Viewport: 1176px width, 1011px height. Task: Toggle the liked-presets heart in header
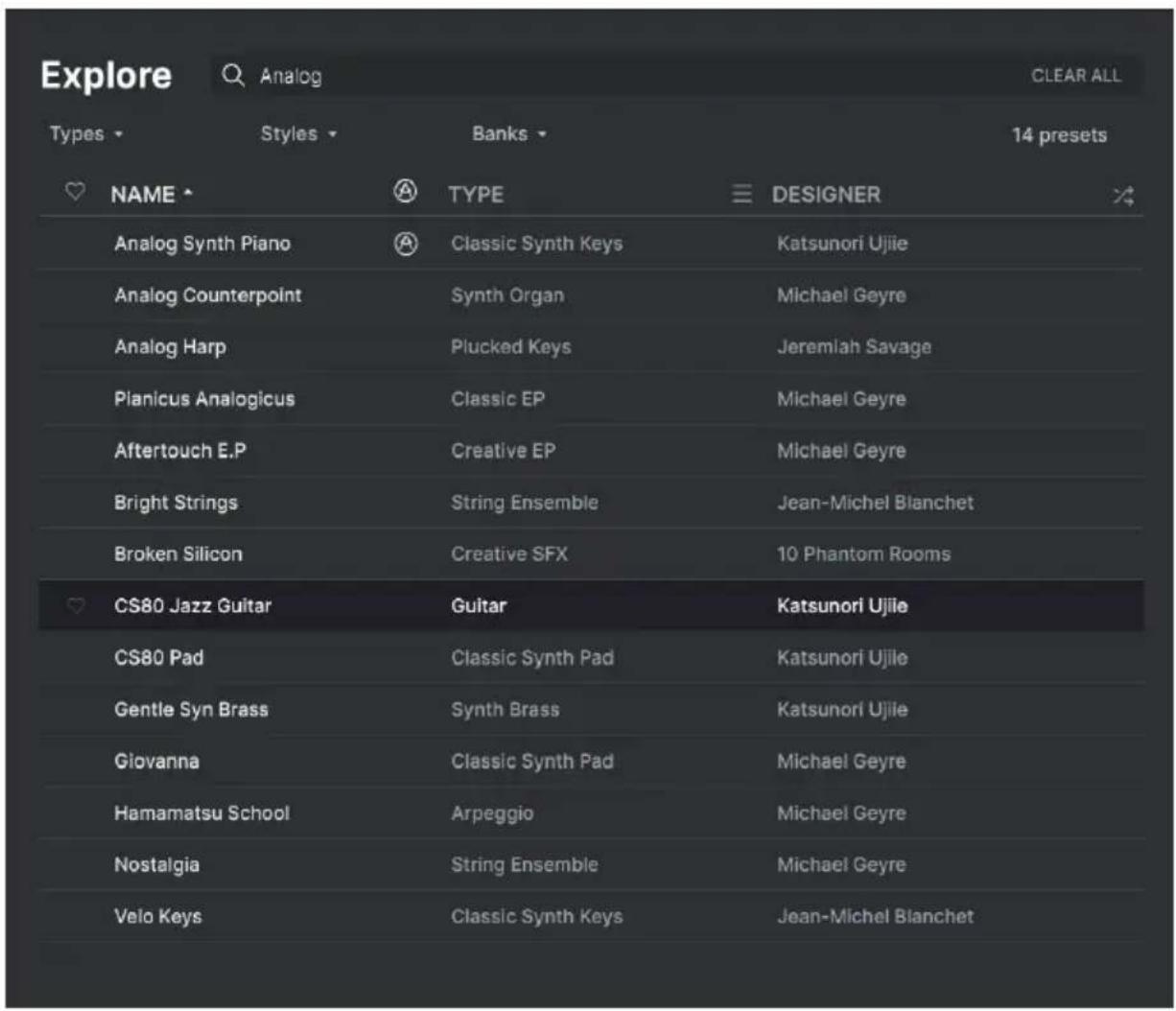[x=75, y=192]
